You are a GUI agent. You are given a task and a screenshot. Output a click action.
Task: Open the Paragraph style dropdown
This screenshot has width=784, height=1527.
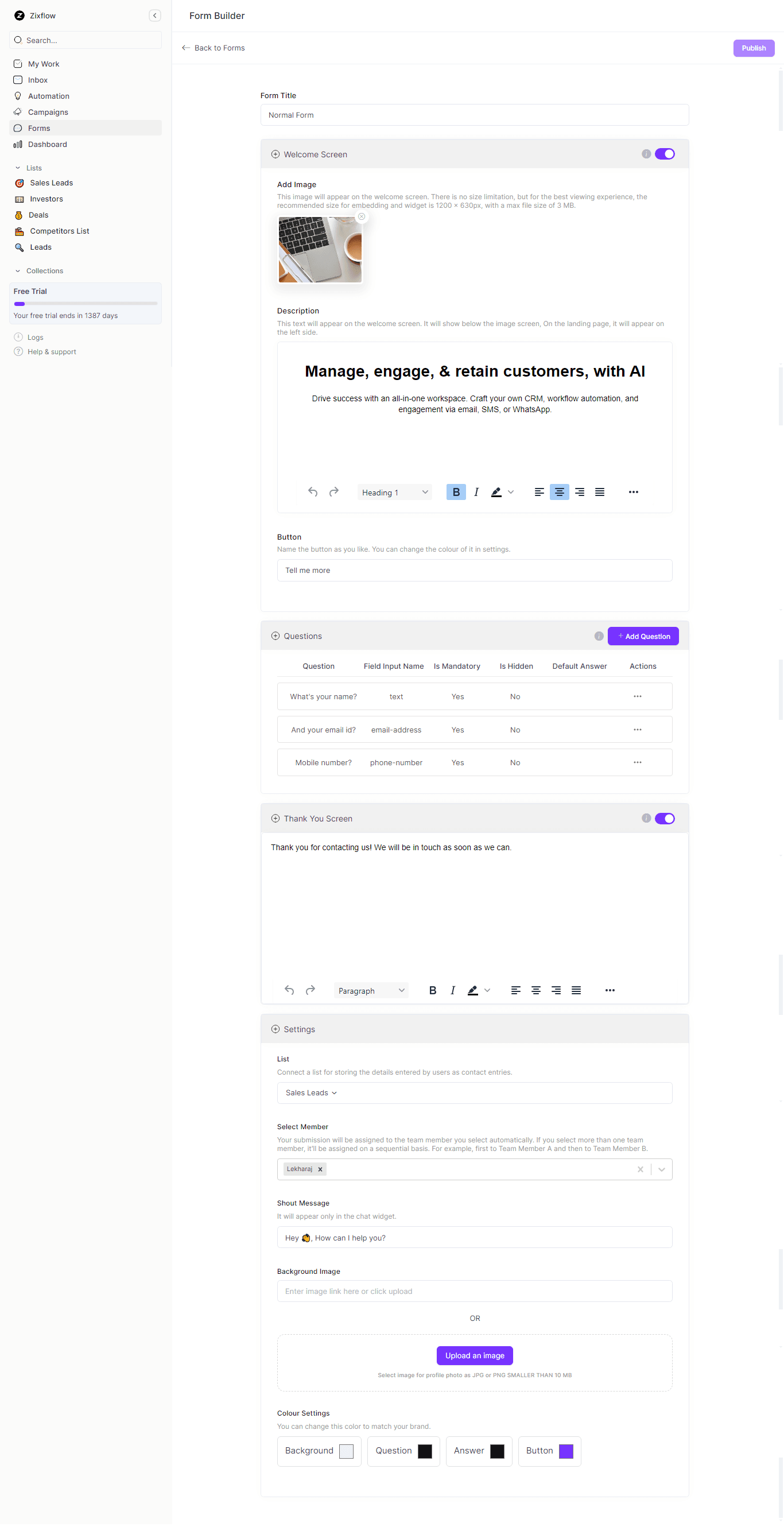(x=371, y=990)
